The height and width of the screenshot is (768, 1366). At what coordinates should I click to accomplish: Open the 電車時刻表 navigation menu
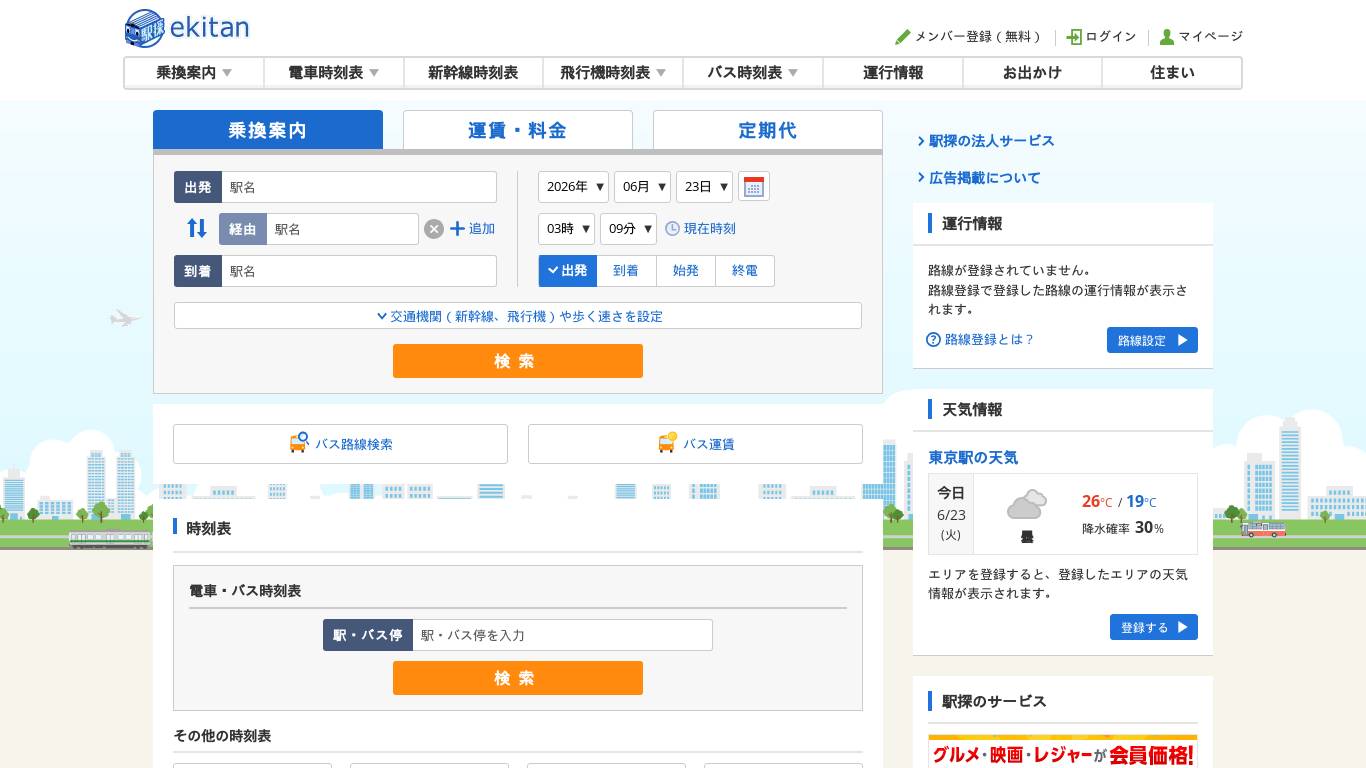tap(334, 73)
